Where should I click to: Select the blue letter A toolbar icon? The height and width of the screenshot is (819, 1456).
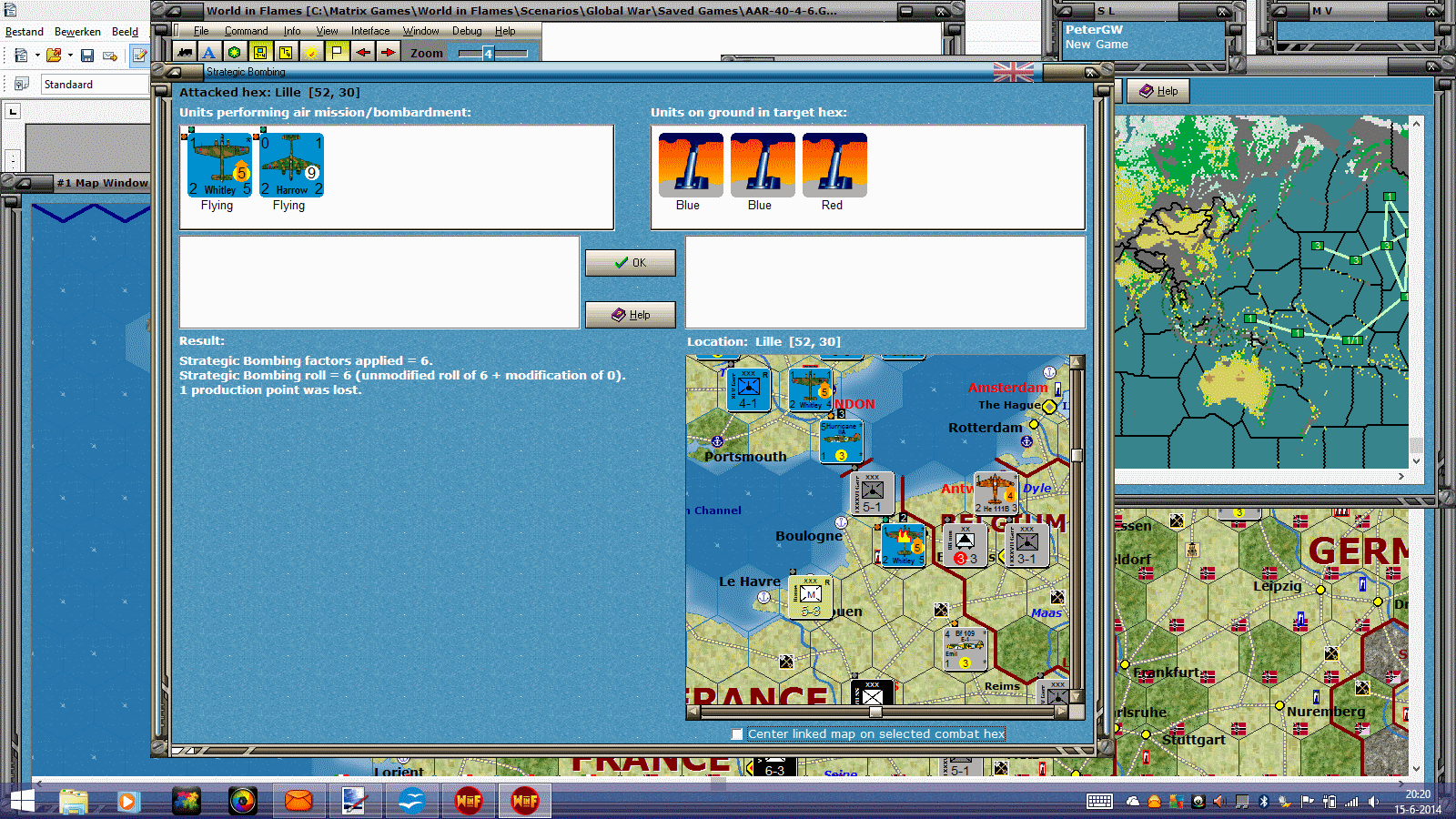(x=209, y=53)
